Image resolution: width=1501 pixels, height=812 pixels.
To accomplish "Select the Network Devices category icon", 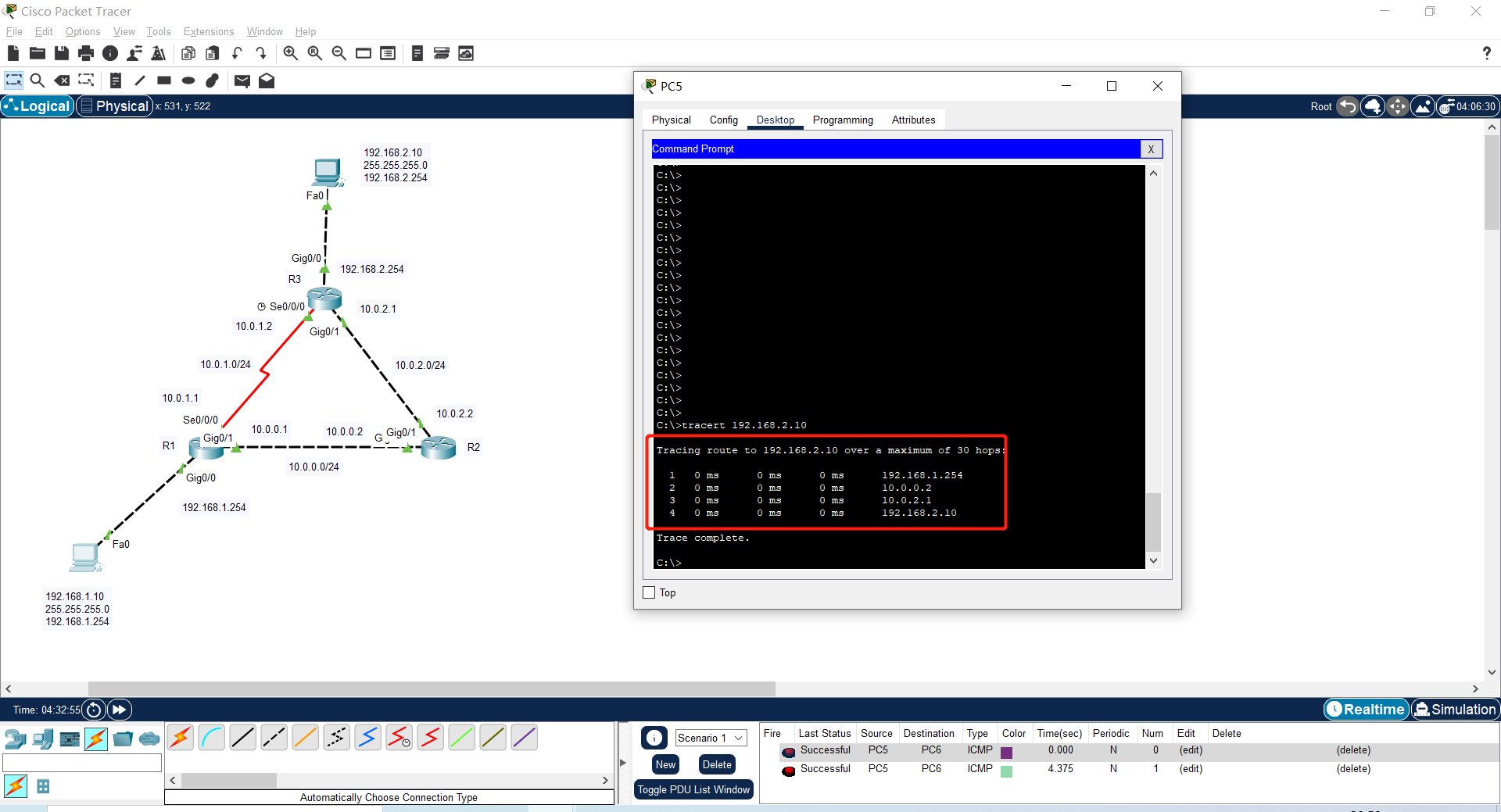I will [x=16, y=739].
